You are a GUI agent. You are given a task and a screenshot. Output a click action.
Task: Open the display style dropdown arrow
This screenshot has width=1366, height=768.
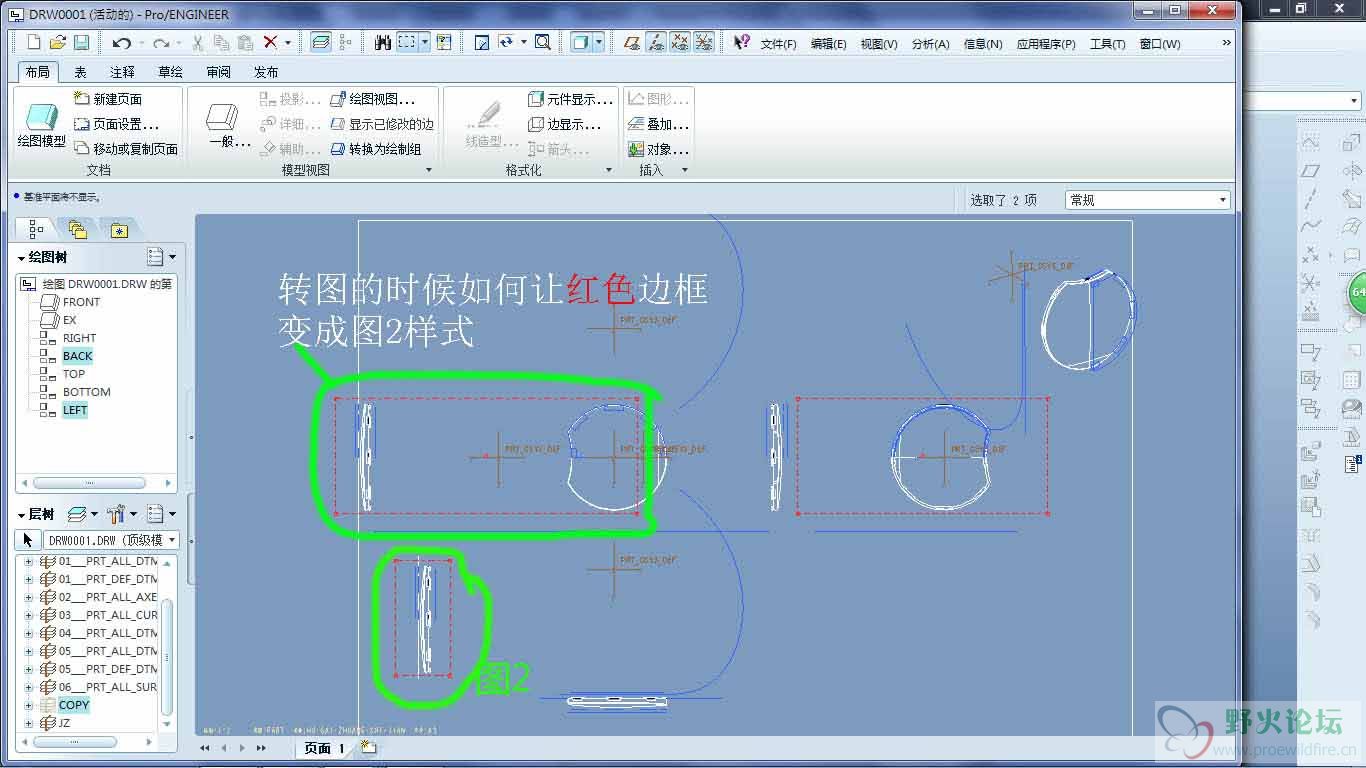click(x=599, y=42)
